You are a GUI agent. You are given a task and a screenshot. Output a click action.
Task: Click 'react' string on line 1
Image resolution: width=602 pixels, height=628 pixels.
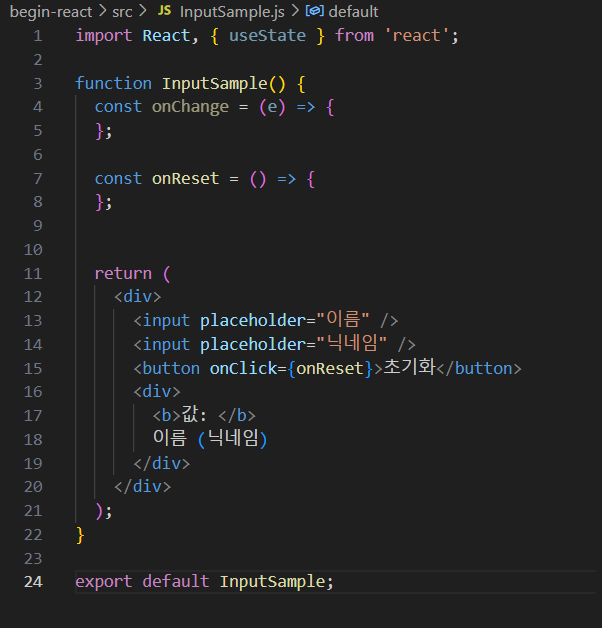point(416,36)
